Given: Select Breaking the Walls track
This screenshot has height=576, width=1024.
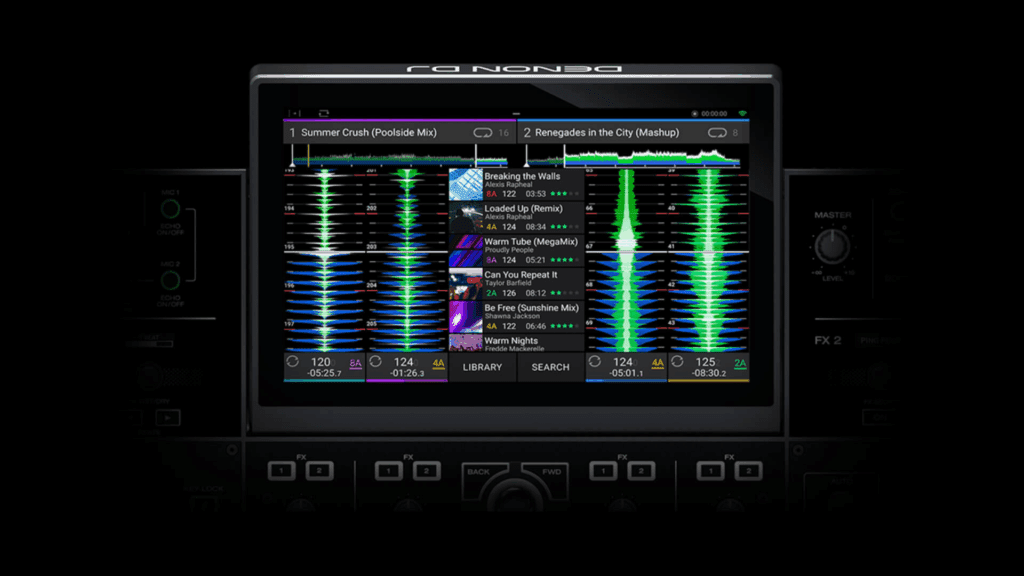Looking at the screenshot, I should (x=516, y=185).
